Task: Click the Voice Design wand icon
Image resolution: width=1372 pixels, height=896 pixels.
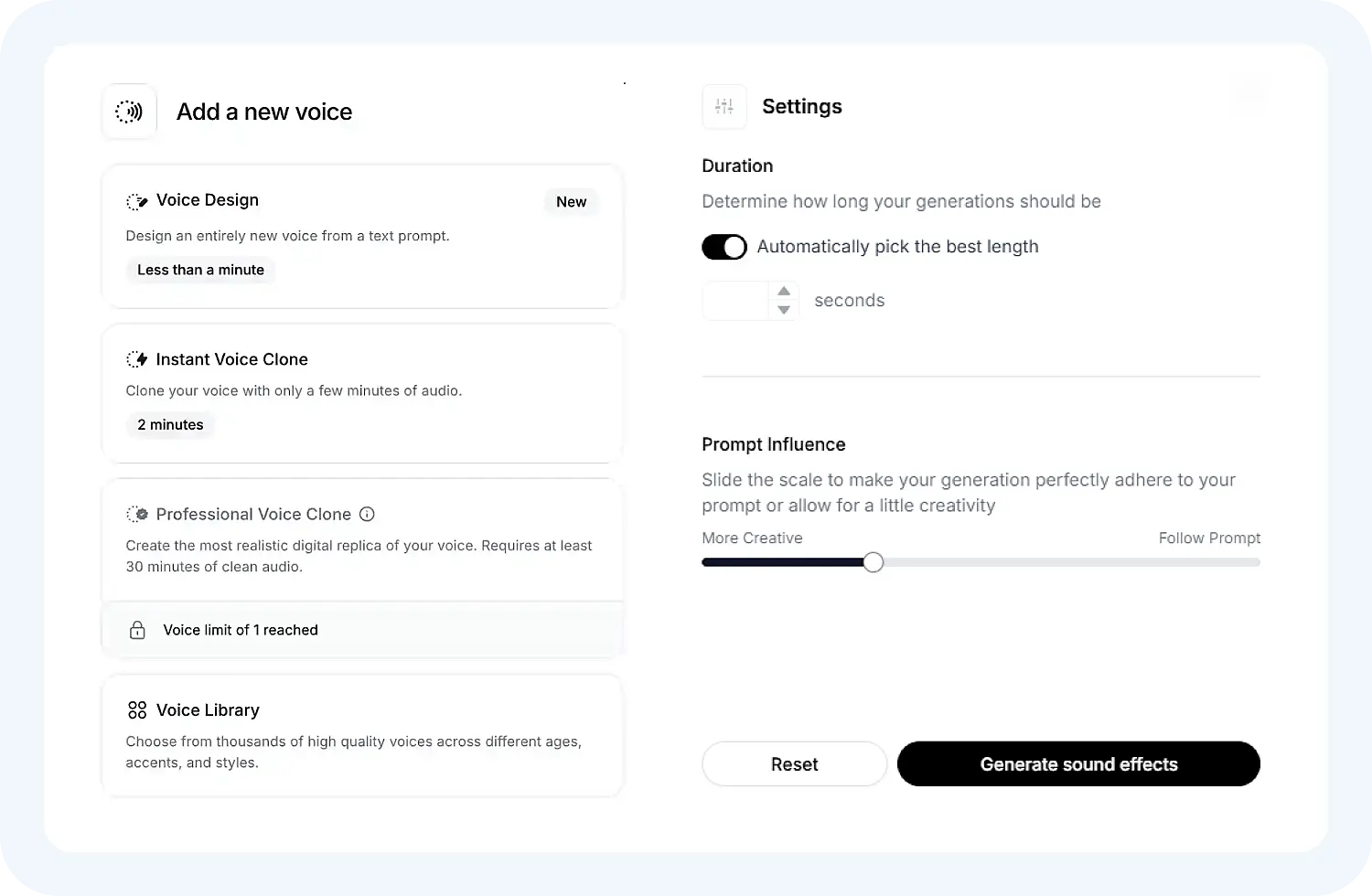Action: coord(136,201)
